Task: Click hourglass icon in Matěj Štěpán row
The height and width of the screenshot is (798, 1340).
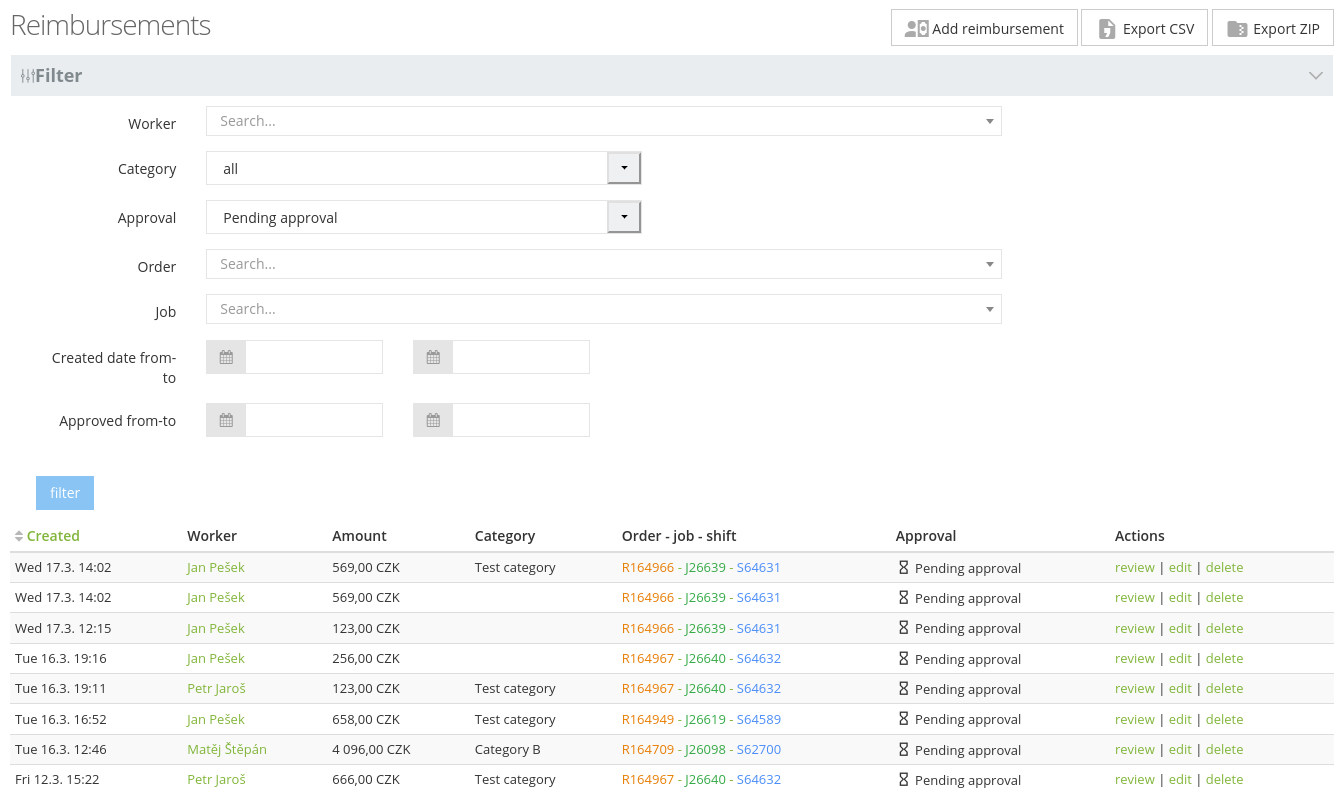Action: (x=903, y=749)
